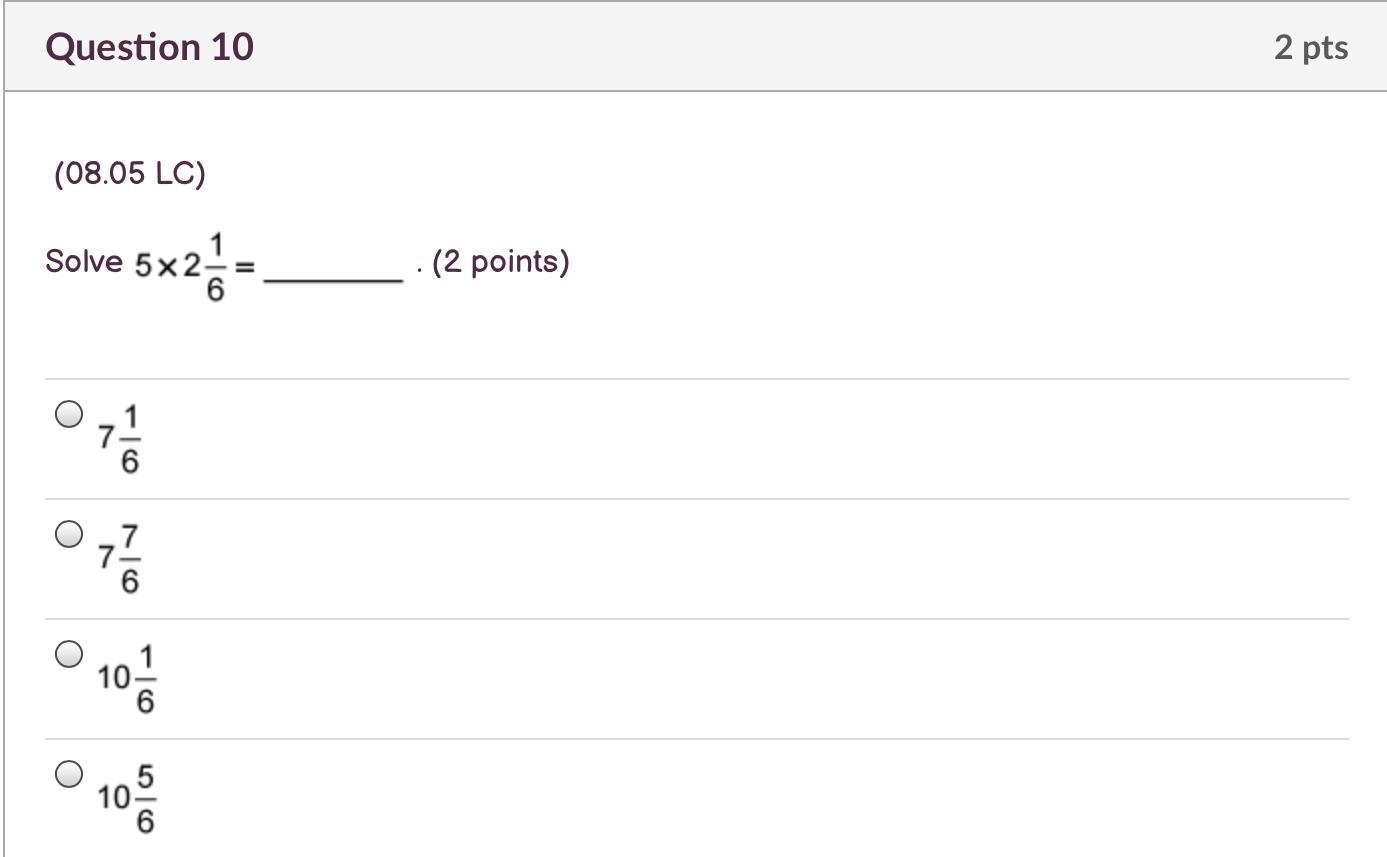Choose the 10 1/6 radio option

[x=69, y=654]
